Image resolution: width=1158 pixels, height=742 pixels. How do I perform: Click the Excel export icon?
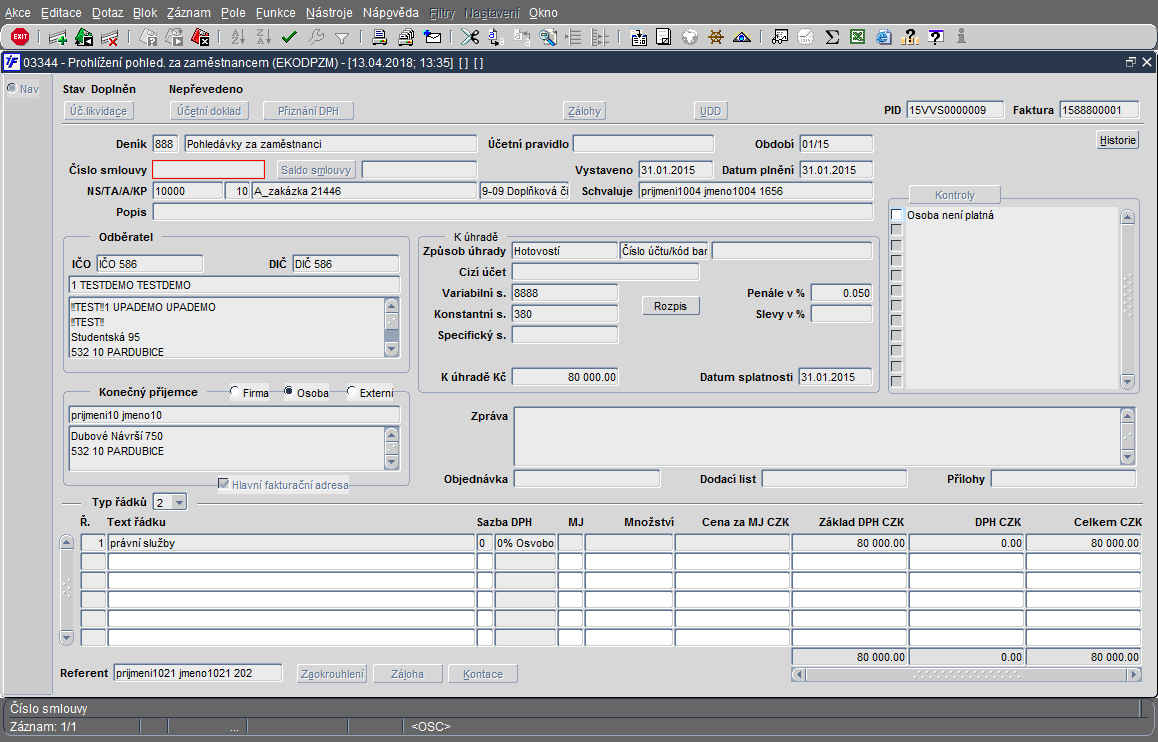point(857,37)
